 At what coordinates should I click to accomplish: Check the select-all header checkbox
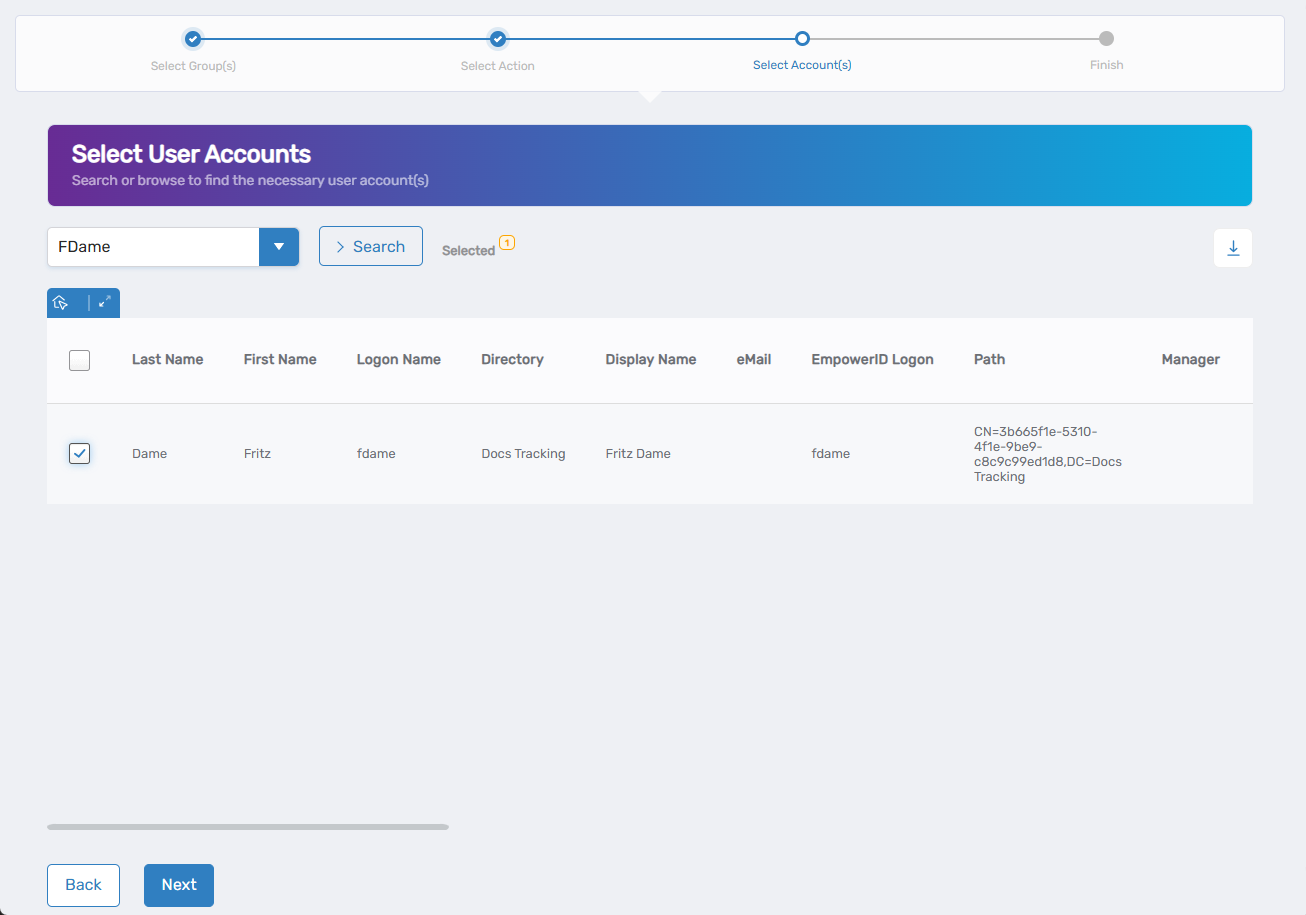point(79,360)
